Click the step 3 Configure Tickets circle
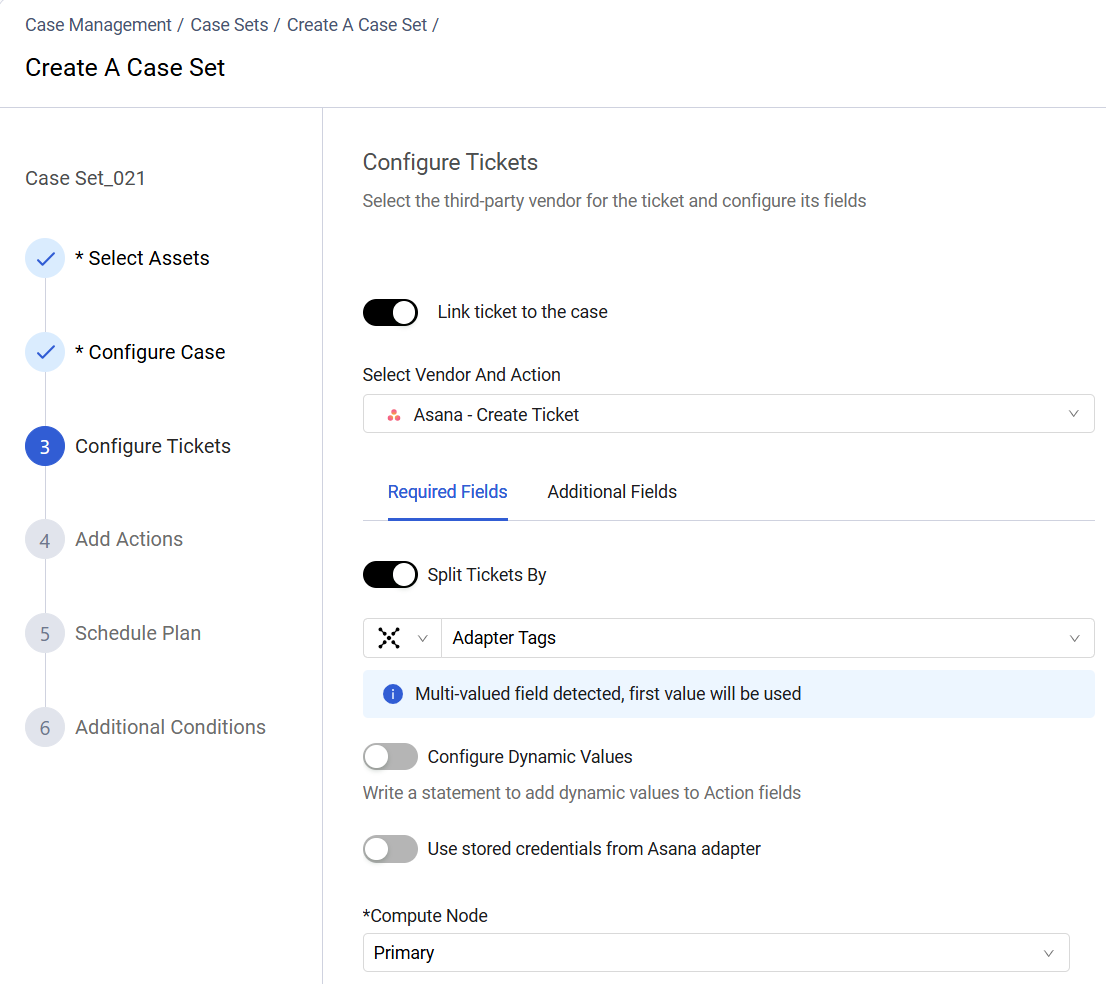 (44, 446)
